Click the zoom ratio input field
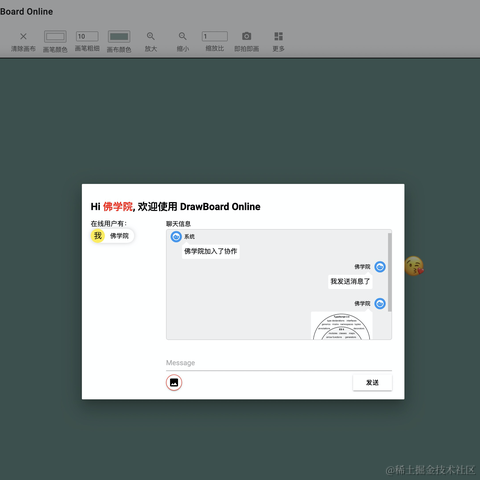 [215, 36]
